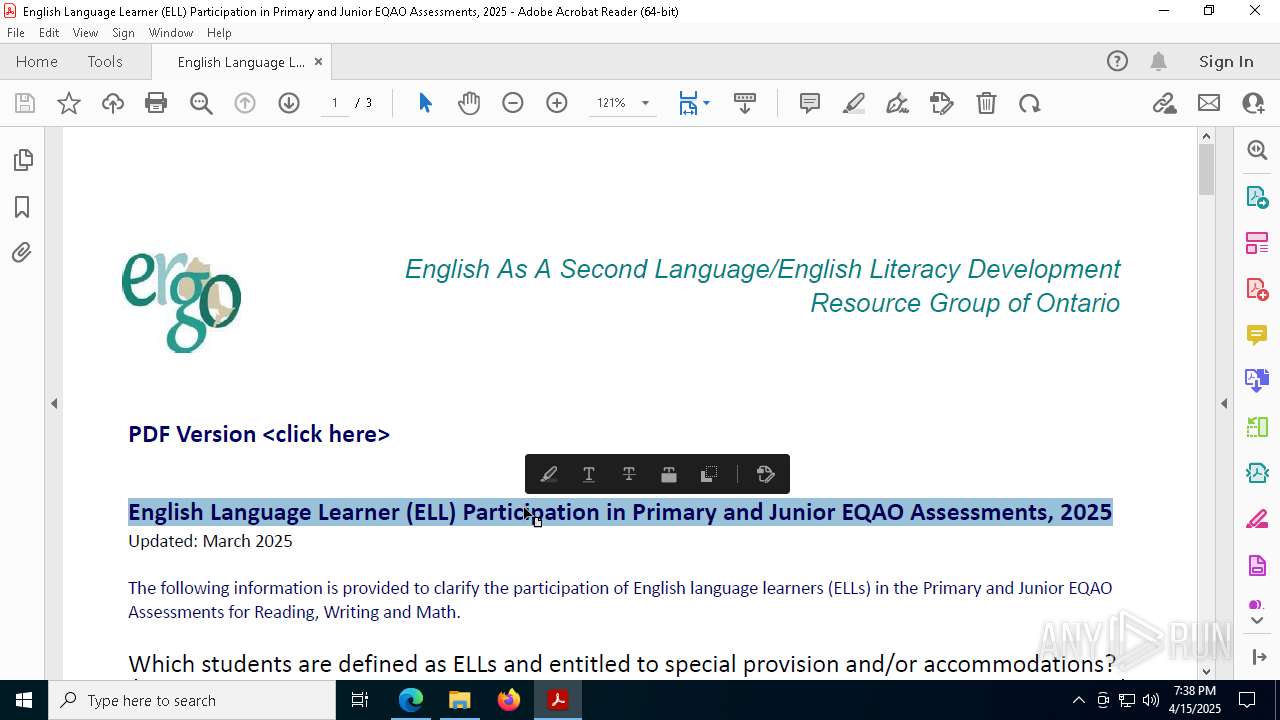Close the English Language L... document tab
This screenshot has height=720, width=1280.
tap(318, 62)
